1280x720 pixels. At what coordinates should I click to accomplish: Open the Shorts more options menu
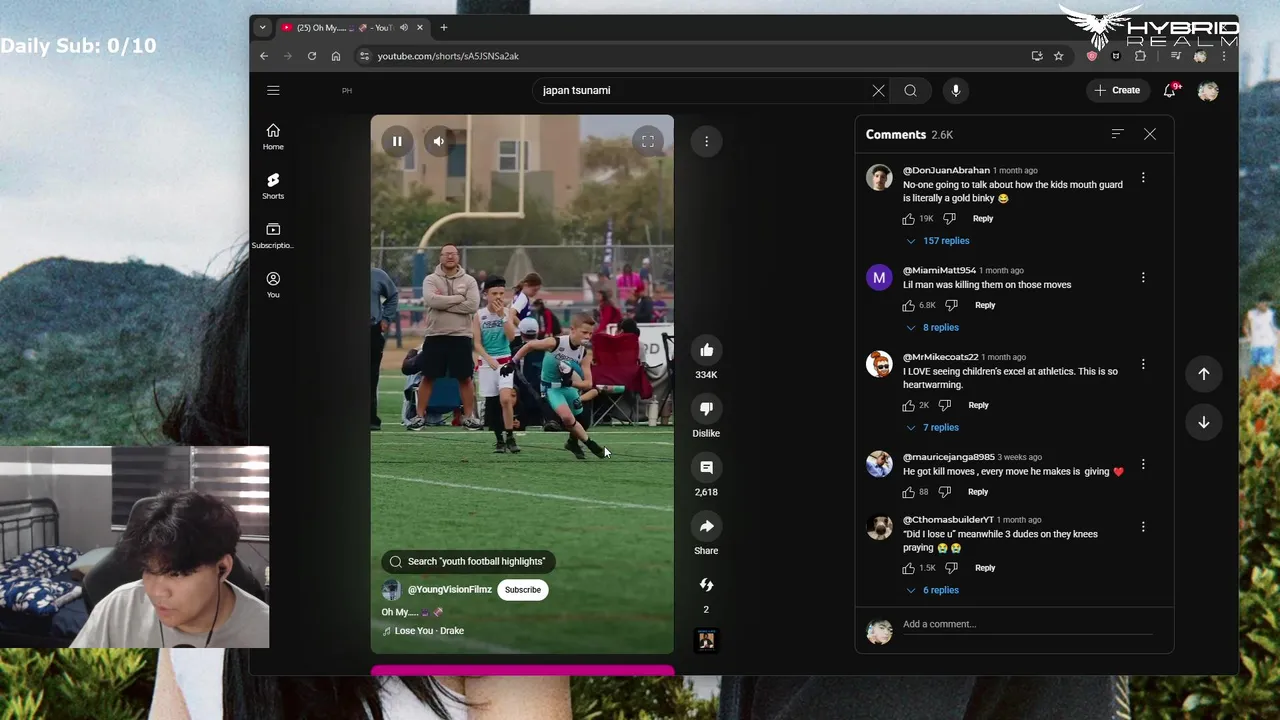[x=706, y=141]
